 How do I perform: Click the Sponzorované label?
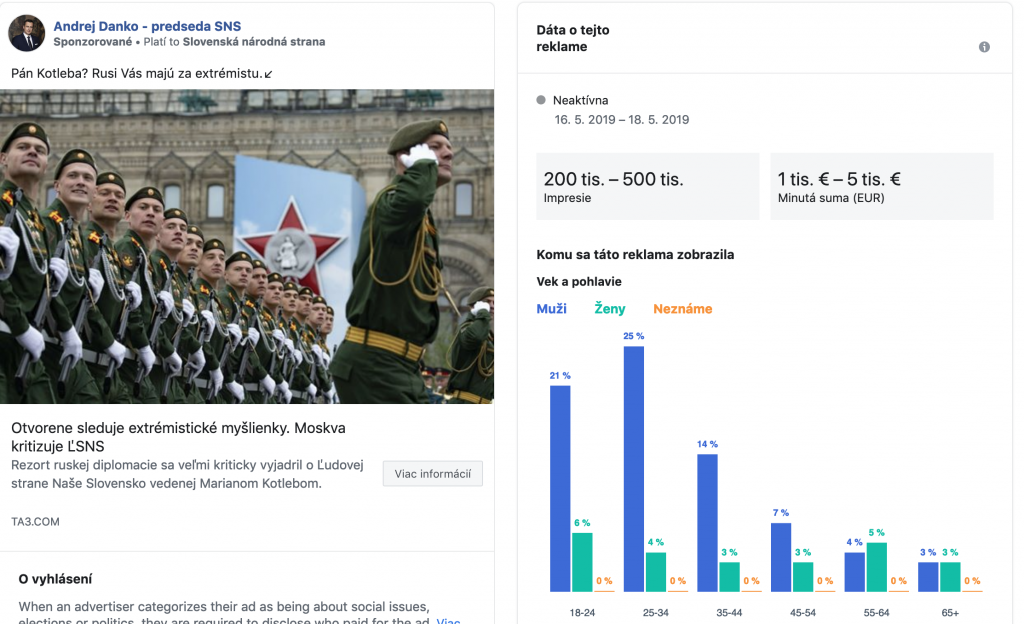[93, 42]
